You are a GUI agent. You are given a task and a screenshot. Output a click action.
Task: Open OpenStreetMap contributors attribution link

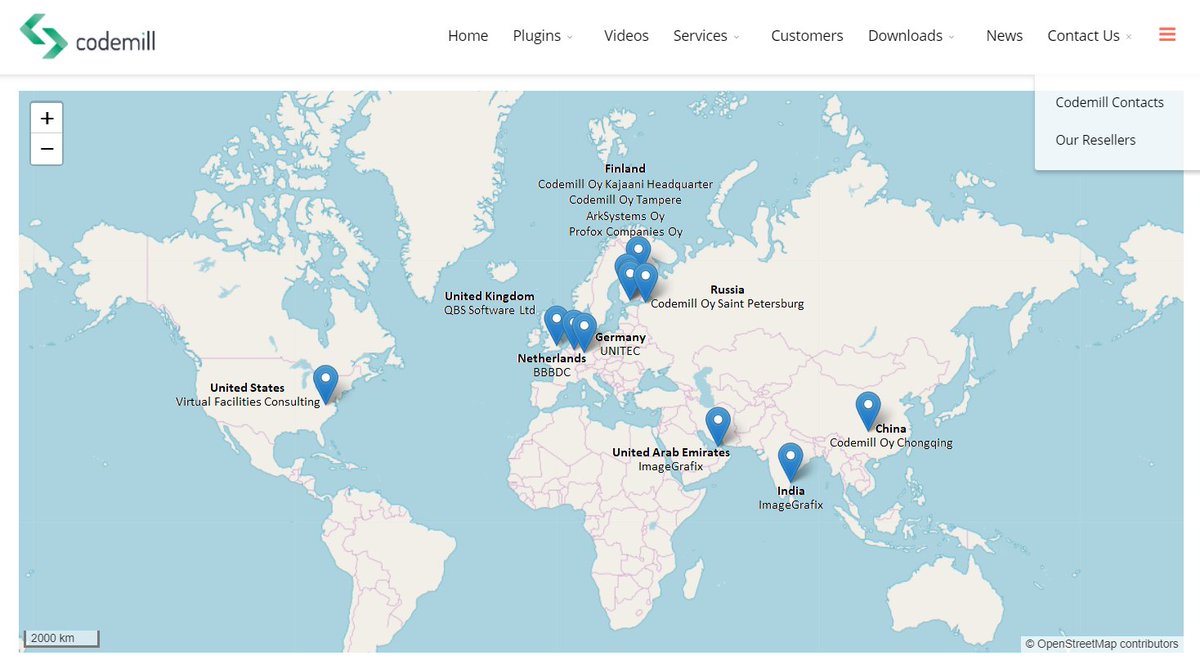coord(1107,643)
